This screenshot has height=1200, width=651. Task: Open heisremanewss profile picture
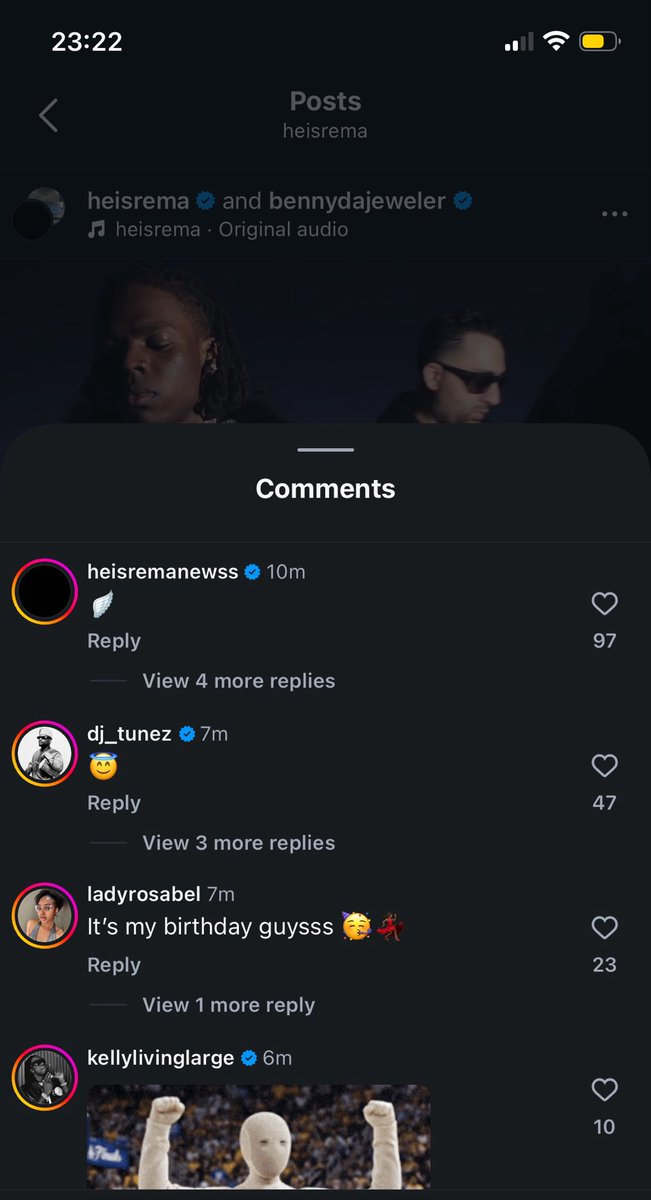pos(44,594)
